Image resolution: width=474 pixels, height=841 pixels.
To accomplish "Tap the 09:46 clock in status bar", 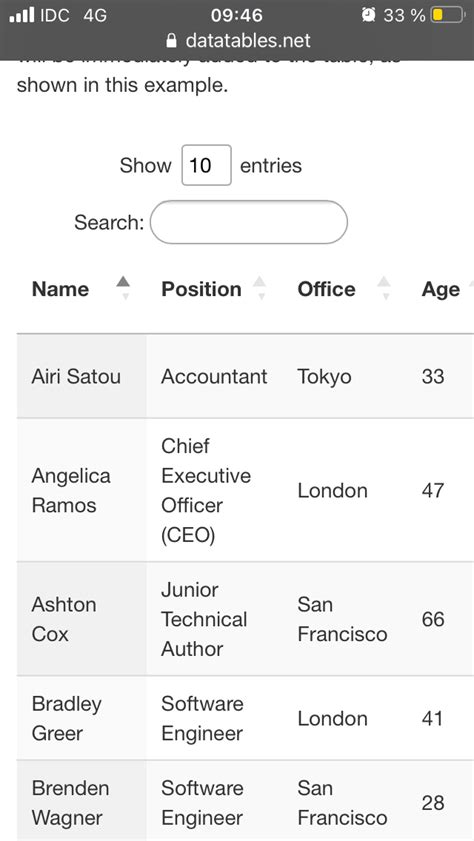I will coord(236,14).
